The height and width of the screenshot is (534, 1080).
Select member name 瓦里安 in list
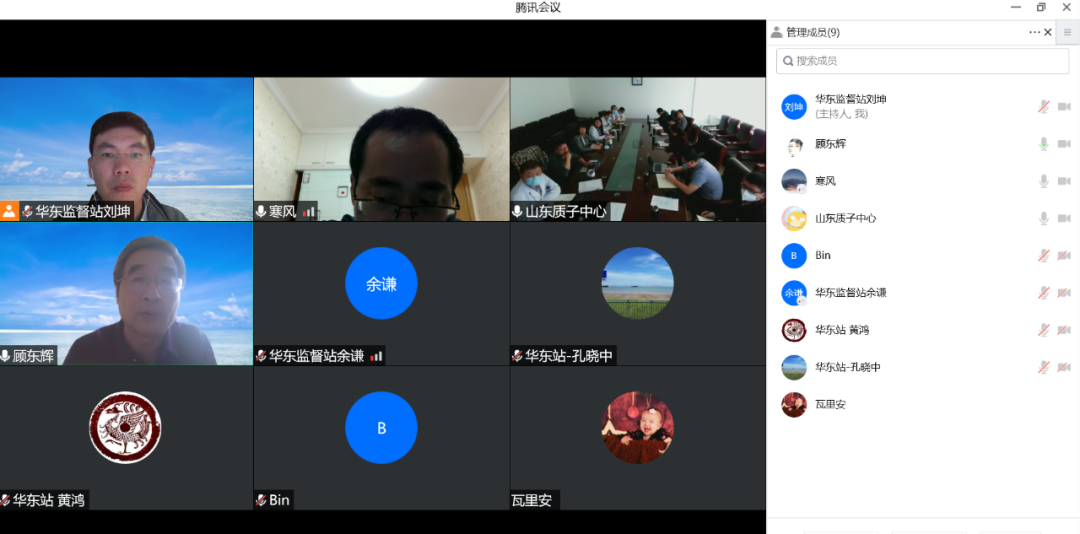pos(831,404)
